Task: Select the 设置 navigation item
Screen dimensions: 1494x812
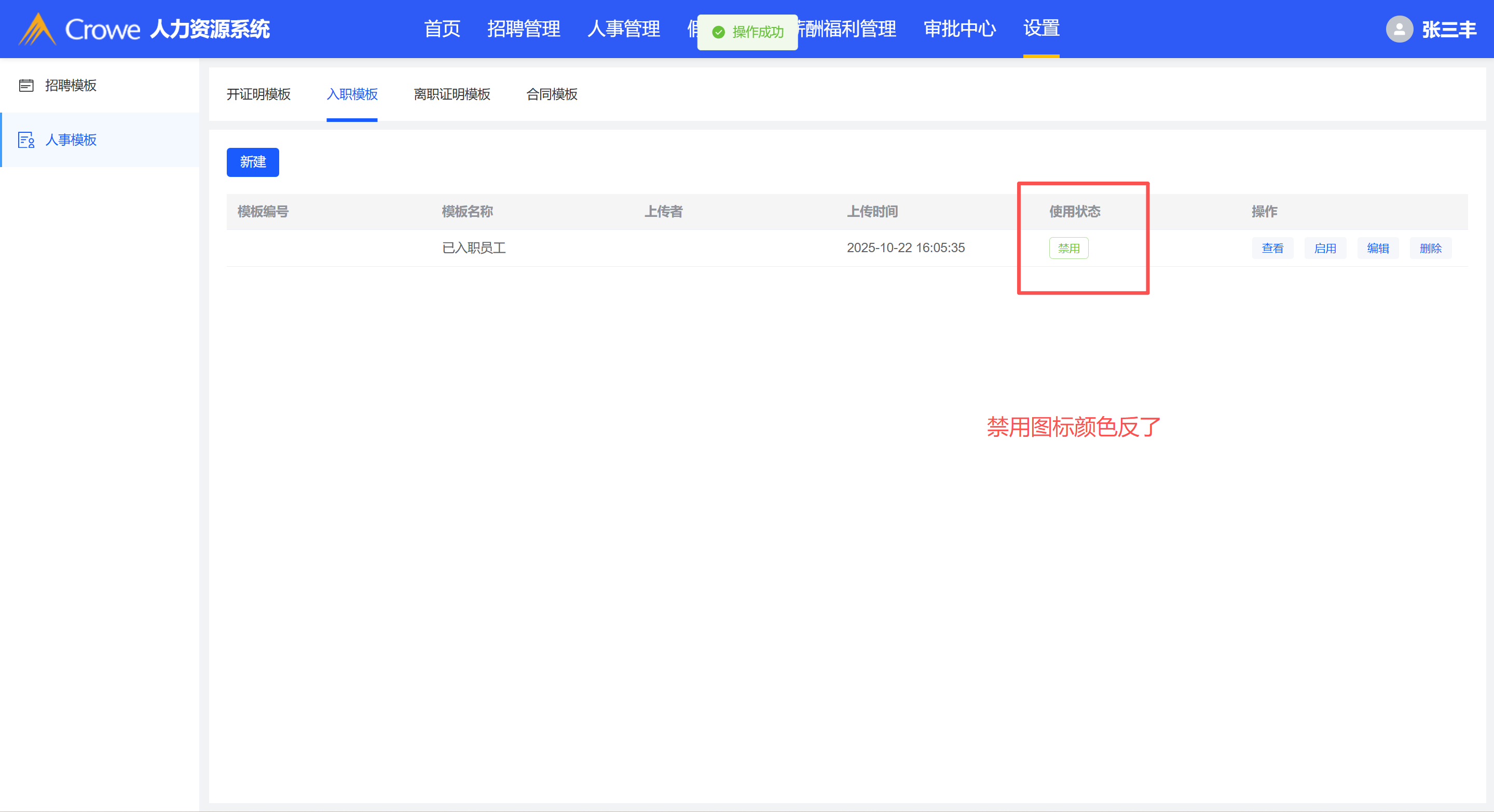Action: tap(1041, 29)
